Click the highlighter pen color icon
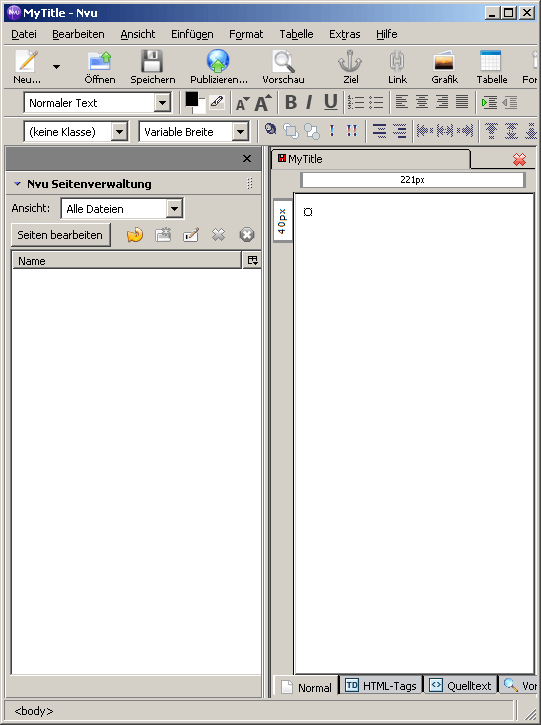This screenshot has height=725, width=541. coord(217,102)
